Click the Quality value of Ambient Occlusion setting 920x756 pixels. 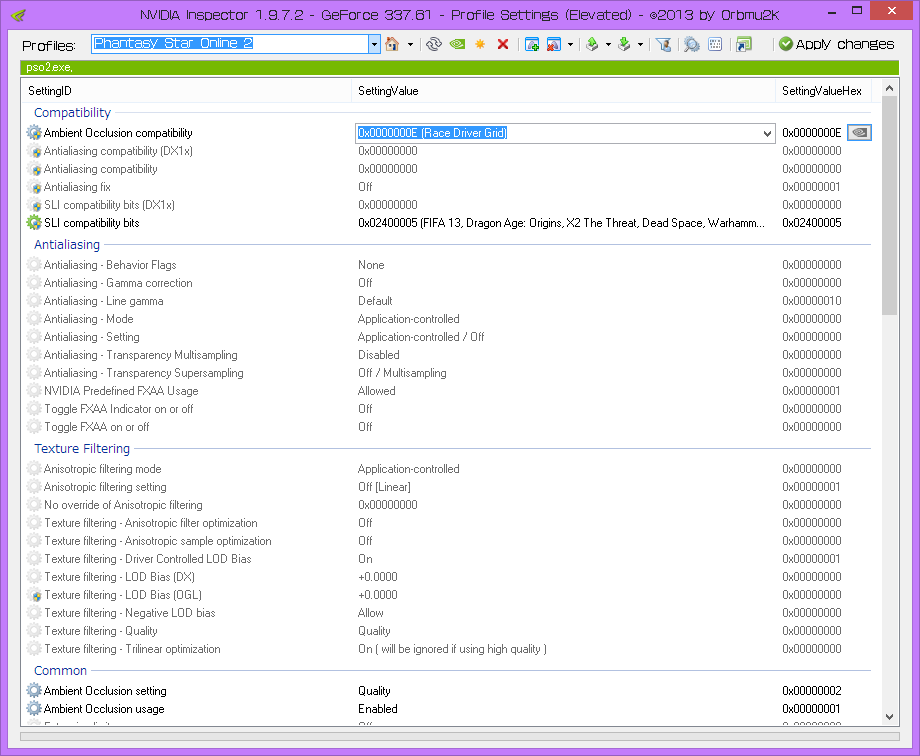pos(374,691)
